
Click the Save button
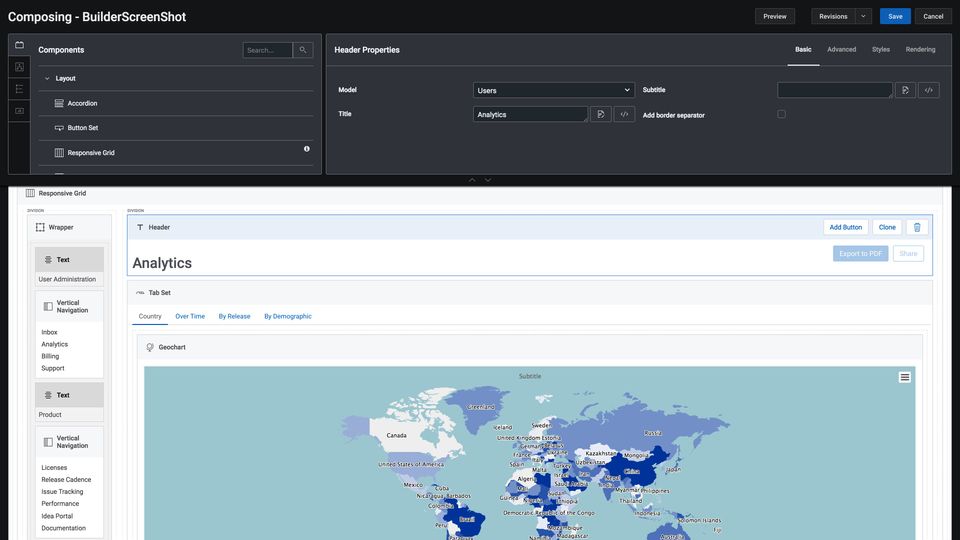[895, 16]
